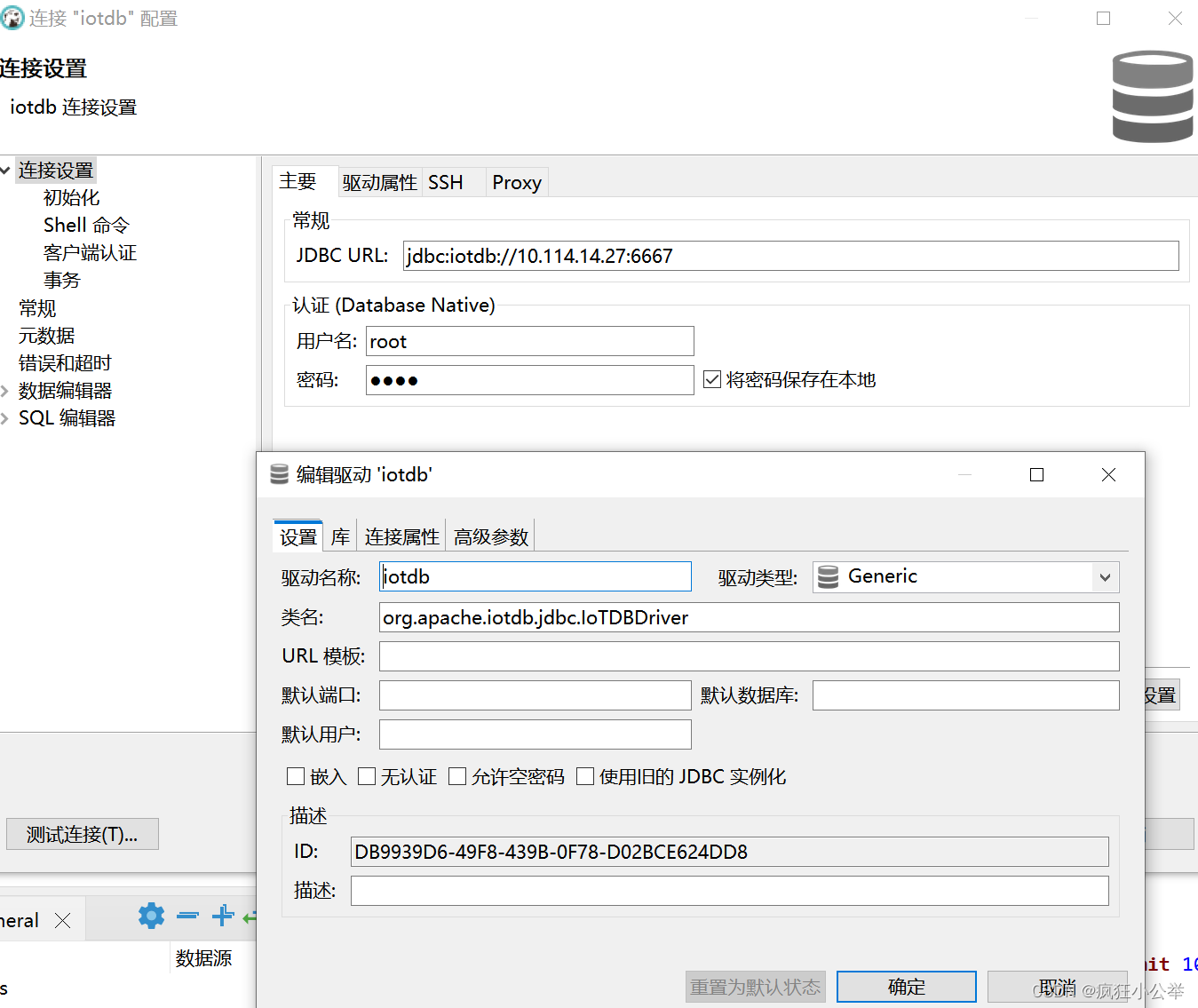Click the 测试连接(T)... button
Image resolution: width=1198 pixels, height=1008 pixels.
tap(83, 834)
